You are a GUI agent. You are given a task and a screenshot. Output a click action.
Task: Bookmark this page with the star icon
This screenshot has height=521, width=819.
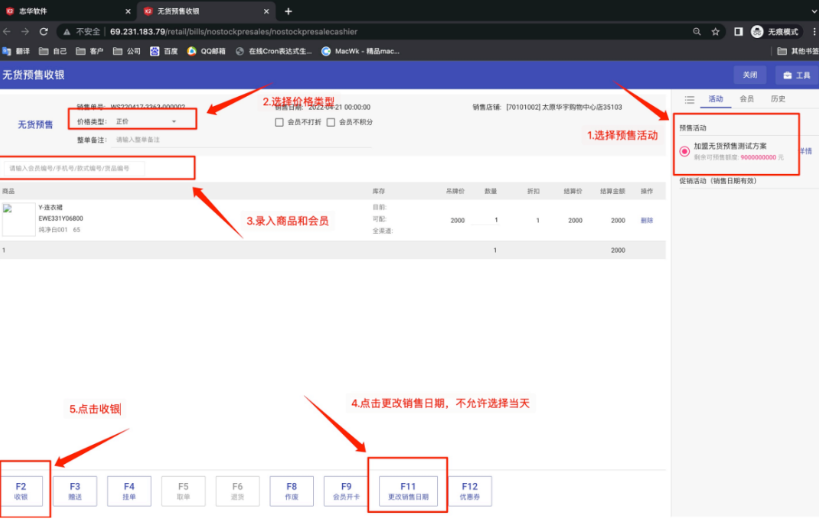[x=716, y=32]
